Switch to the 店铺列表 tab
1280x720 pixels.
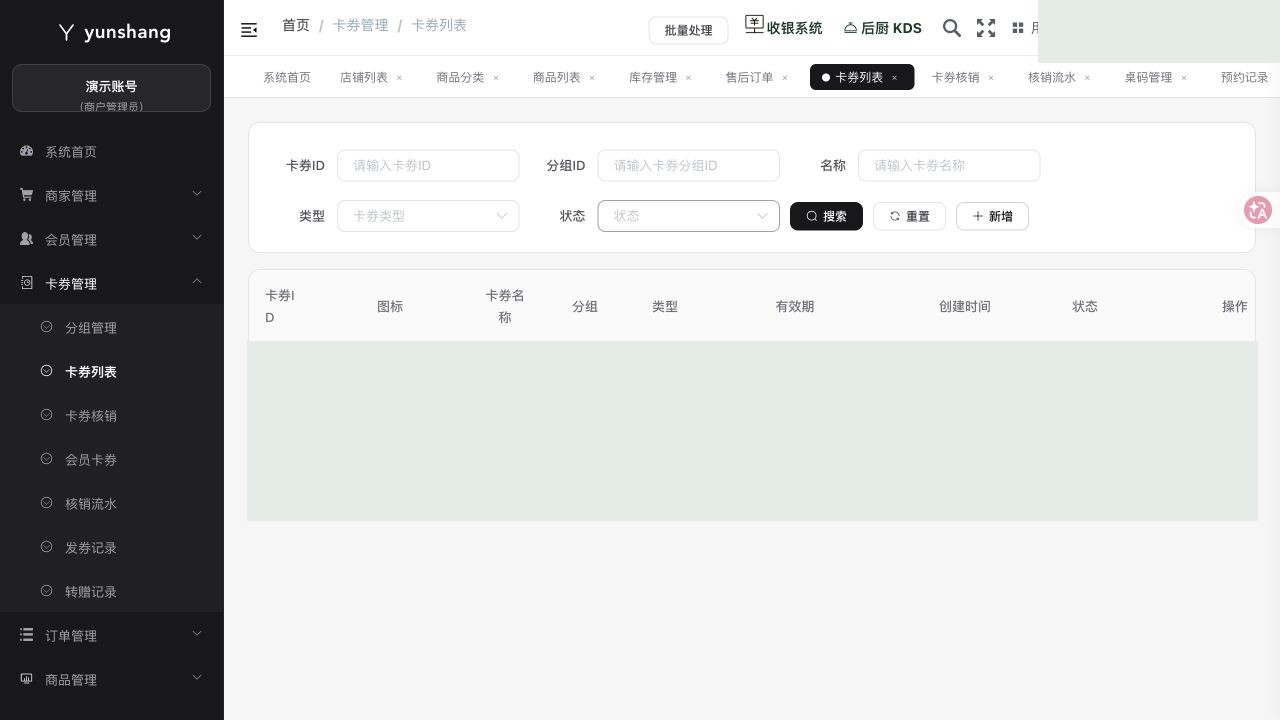364,77
